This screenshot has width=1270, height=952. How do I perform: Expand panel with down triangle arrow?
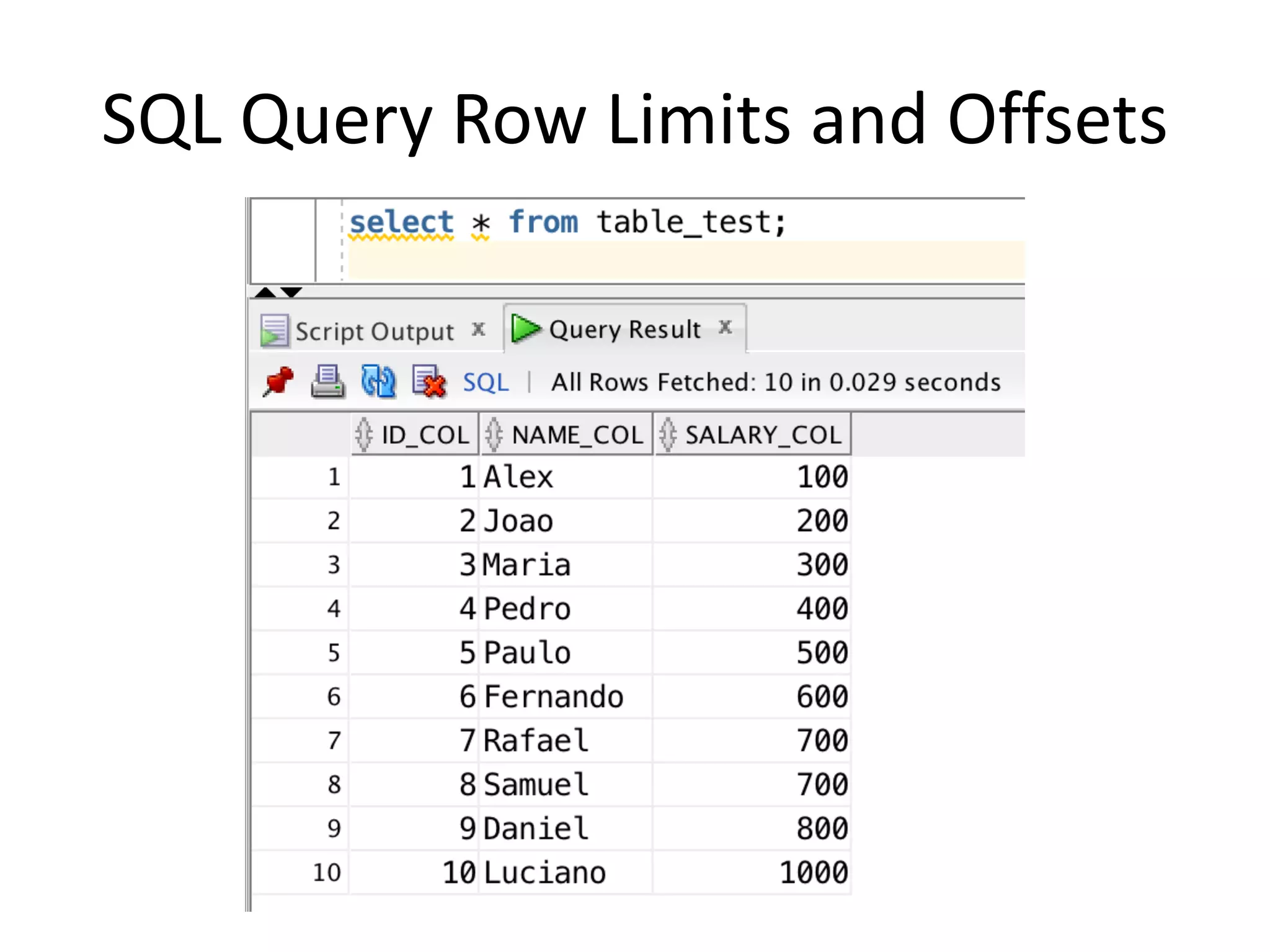pos(291,292)
